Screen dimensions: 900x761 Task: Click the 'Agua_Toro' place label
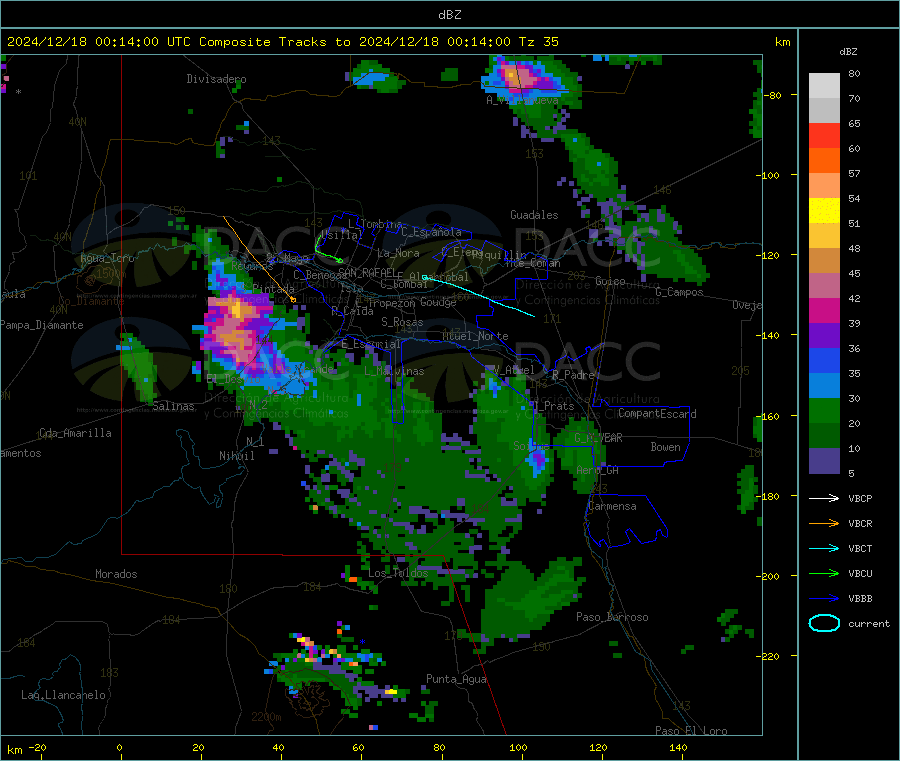[107, 259]
